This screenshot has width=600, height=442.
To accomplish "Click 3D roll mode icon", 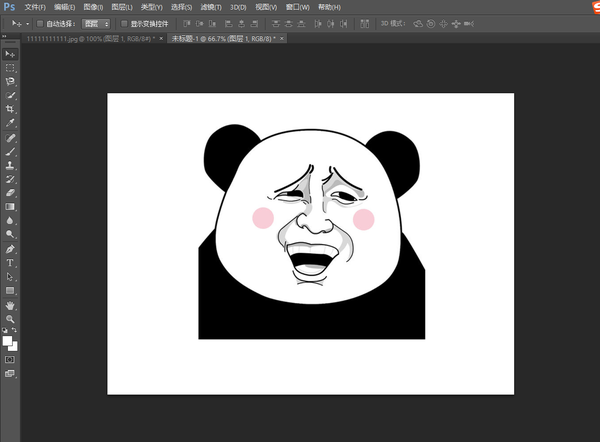I will [x=431, y=24].
